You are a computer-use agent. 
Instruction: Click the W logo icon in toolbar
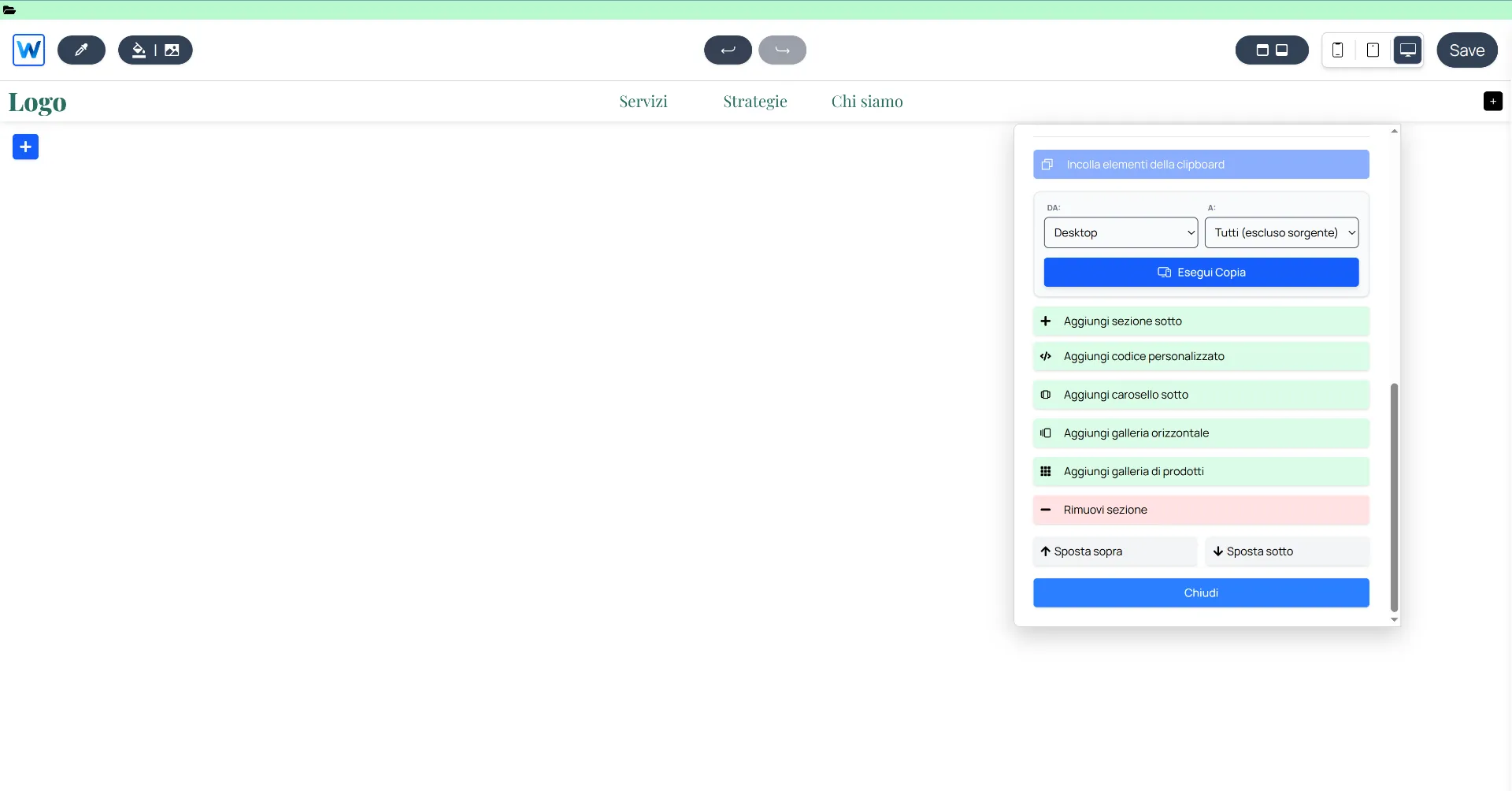point(29,50)
